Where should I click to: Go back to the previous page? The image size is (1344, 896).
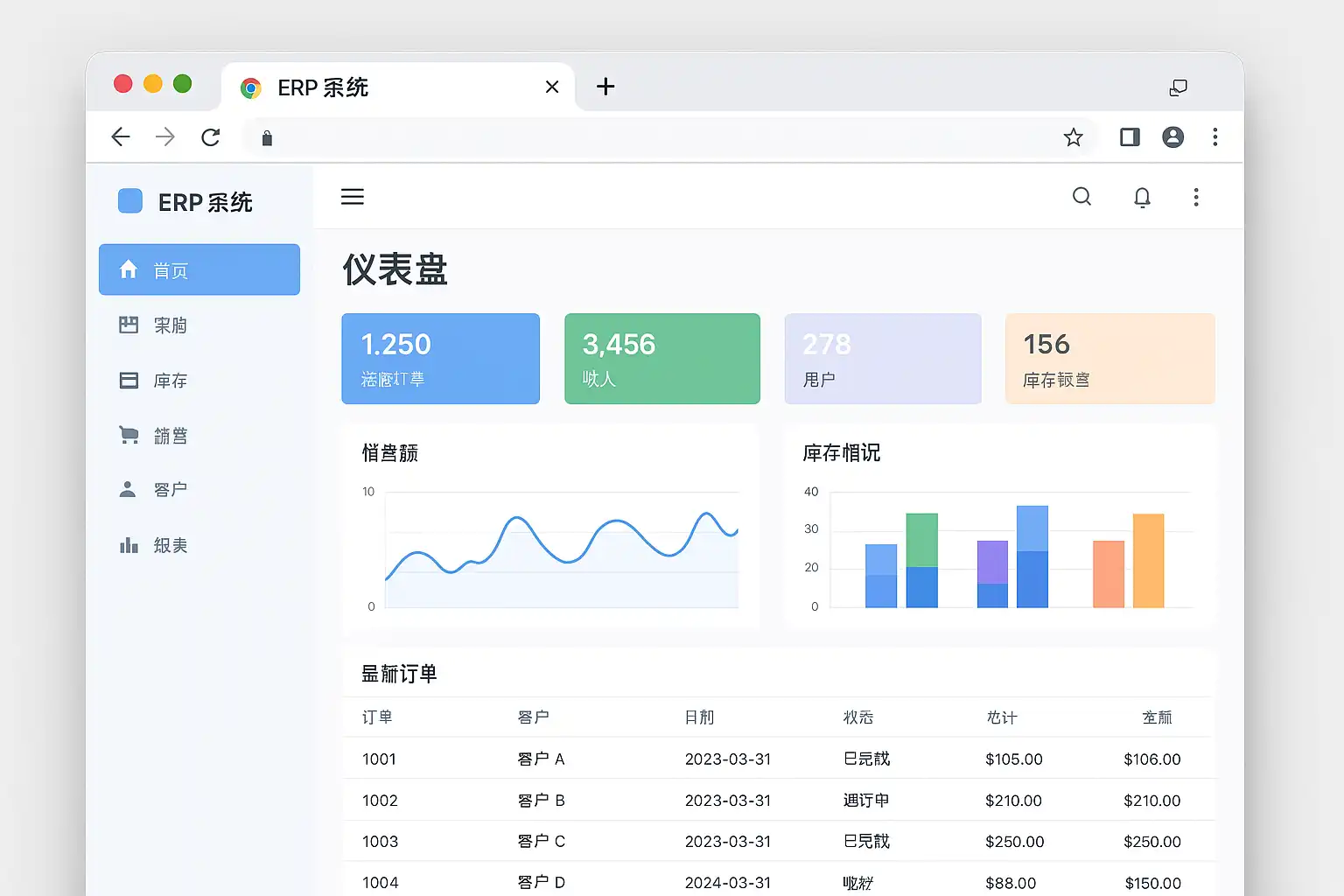[x=121, y=137]
